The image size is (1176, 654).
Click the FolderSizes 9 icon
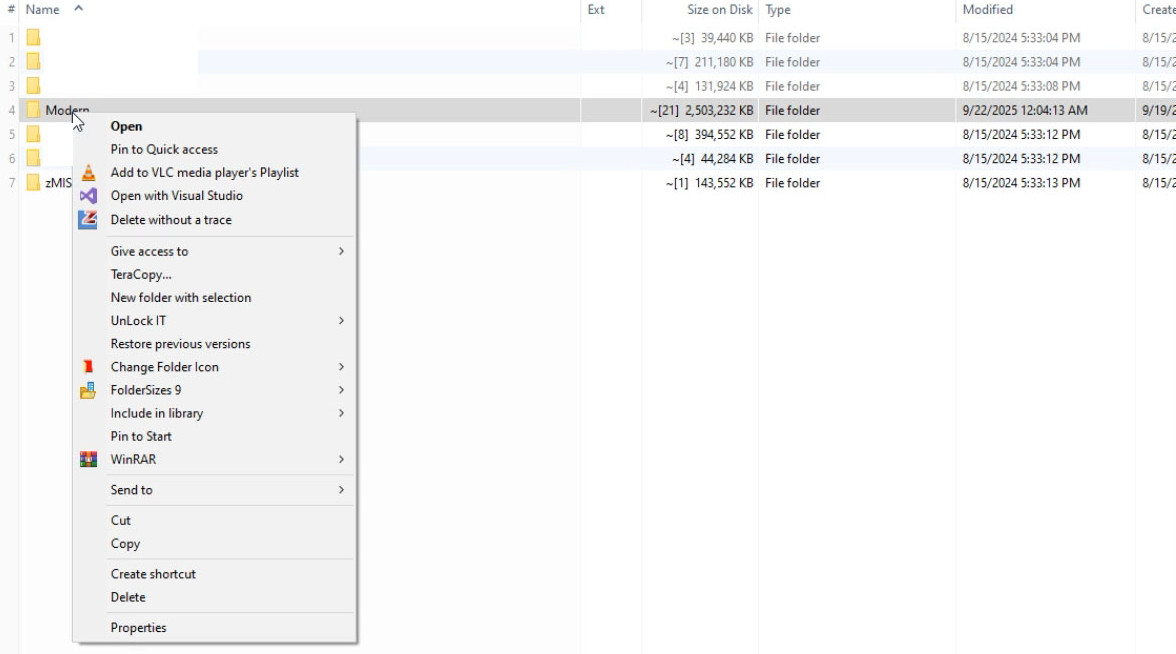tap(88, 389)
